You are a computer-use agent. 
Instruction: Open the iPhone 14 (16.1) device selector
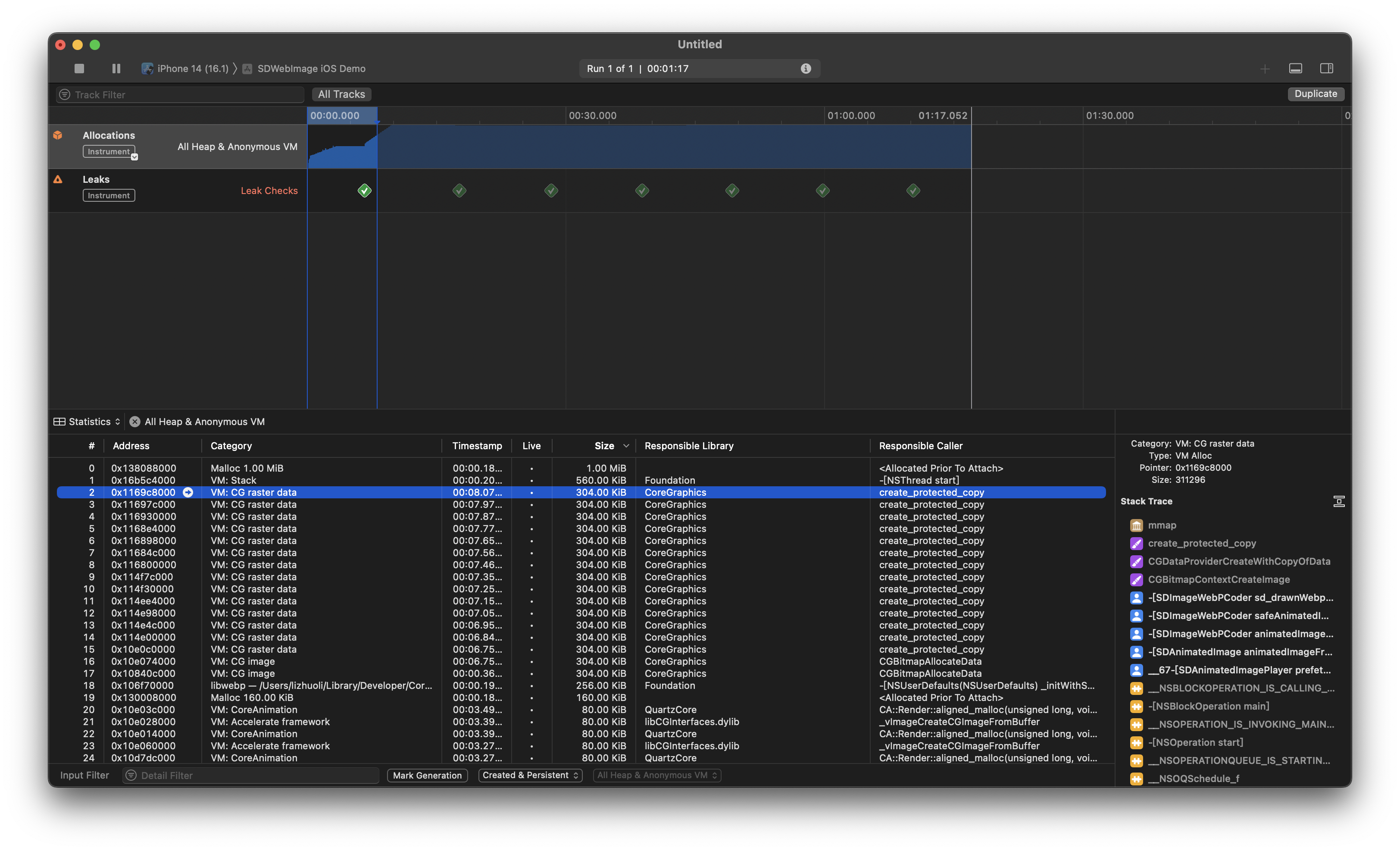pos(185,68)
